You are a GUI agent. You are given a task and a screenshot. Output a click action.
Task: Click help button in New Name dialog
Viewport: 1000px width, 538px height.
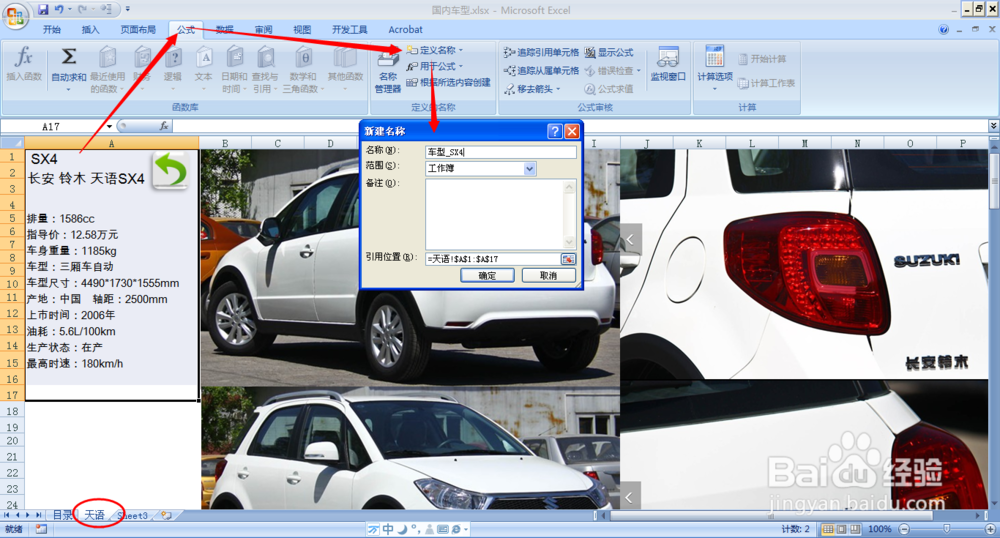coord(555,131)
